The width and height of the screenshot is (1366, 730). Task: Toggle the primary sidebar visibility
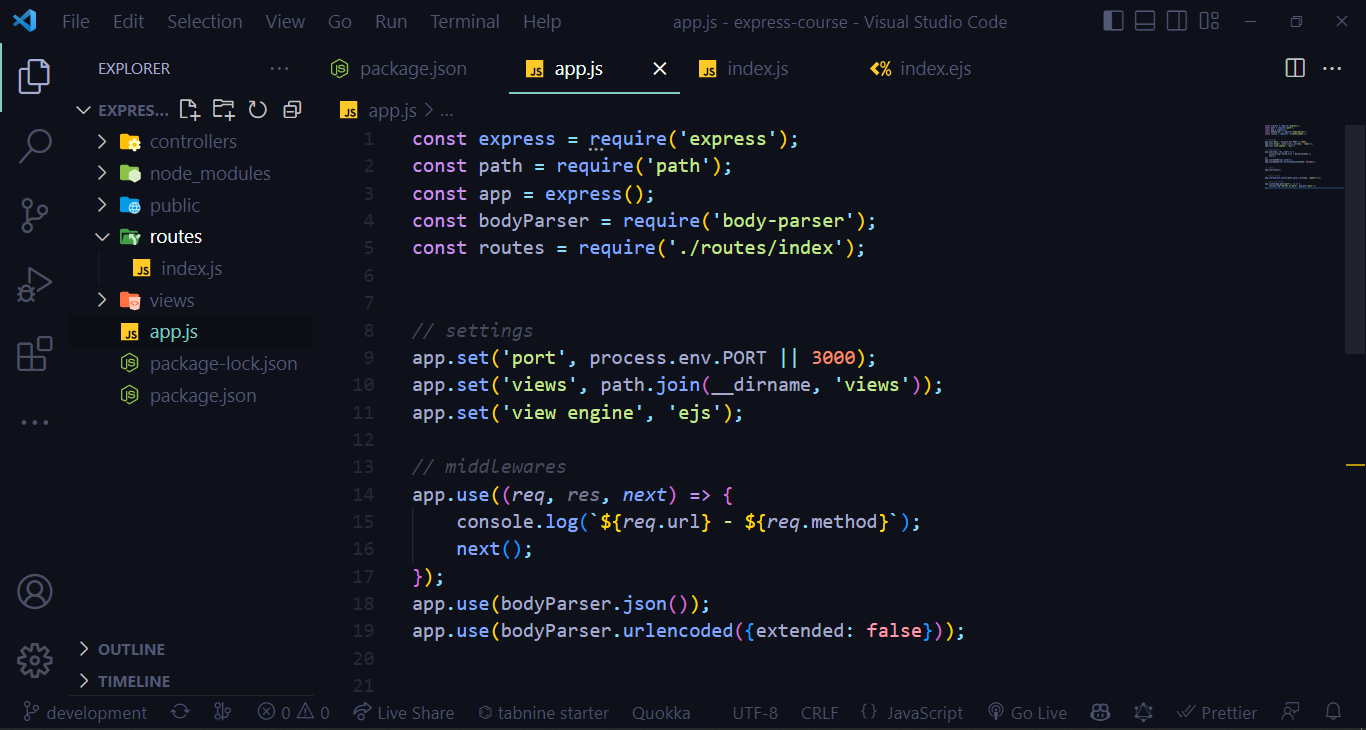tap(1113, 20)
